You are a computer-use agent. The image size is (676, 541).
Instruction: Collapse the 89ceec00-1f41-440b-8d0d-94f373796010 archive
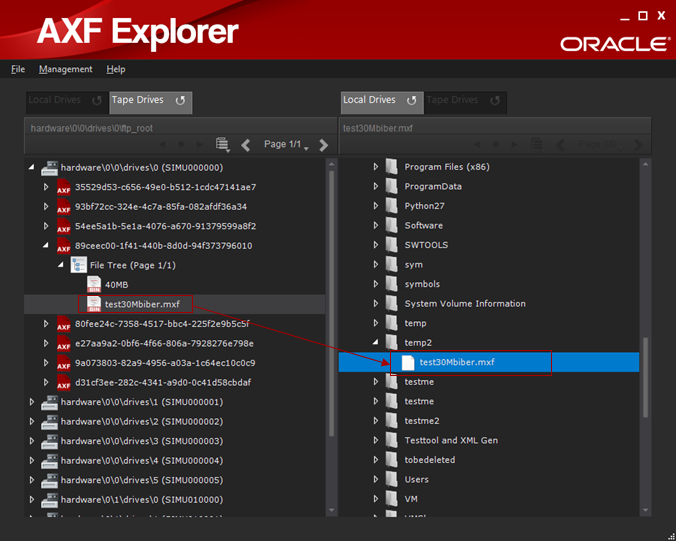point(46,245)
